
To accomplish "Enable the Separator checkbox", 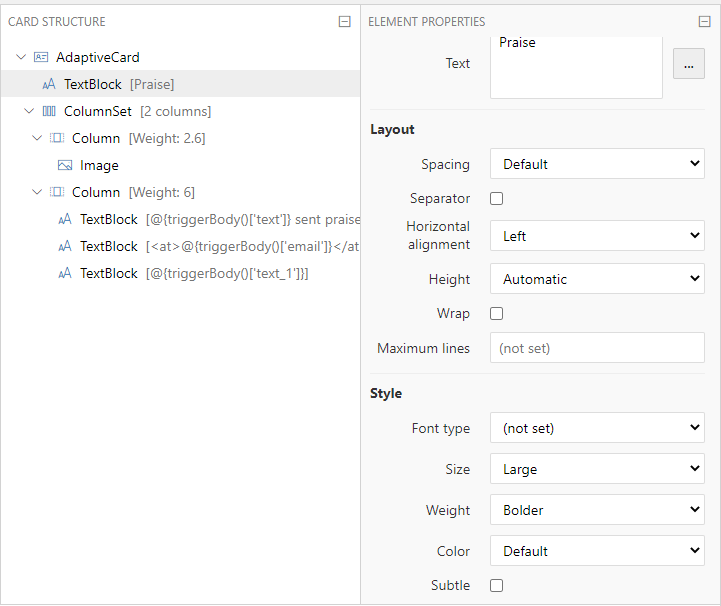I will click(497, 199).
